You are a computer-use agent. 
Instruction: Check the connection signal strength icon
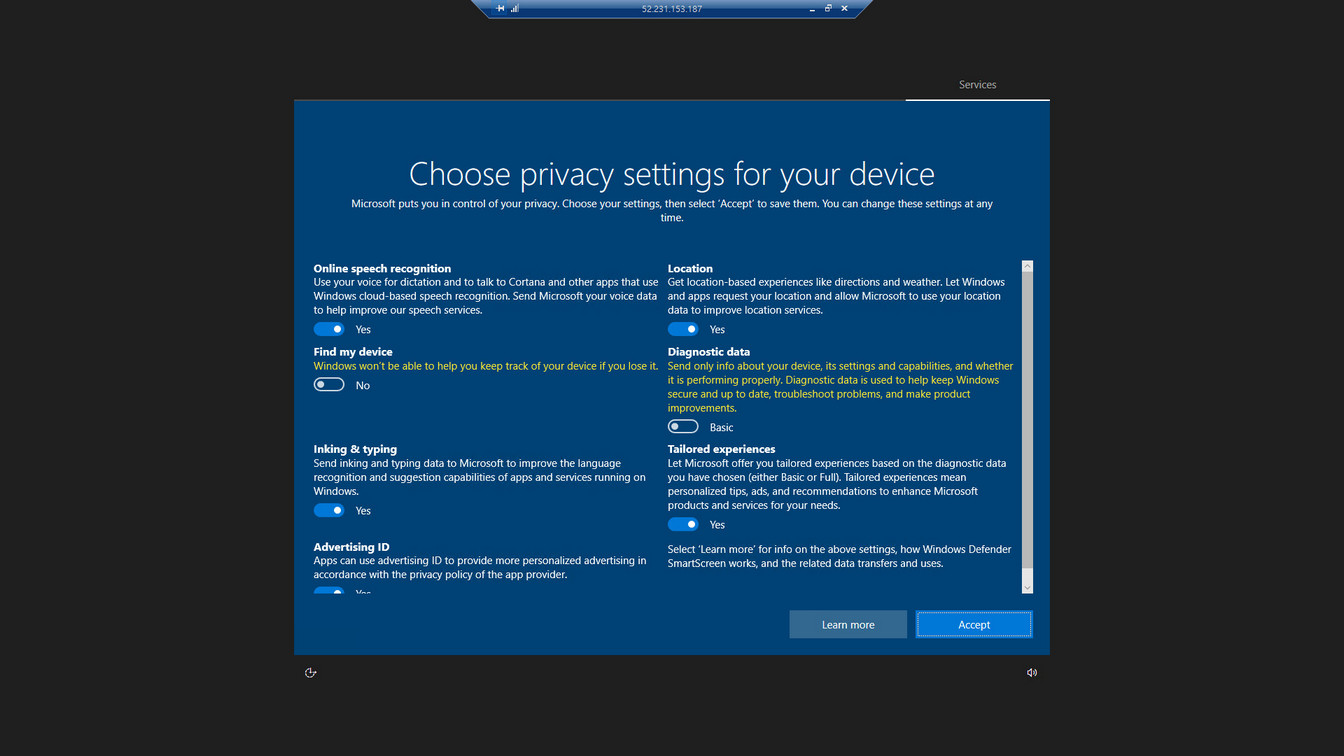[515, 8]
